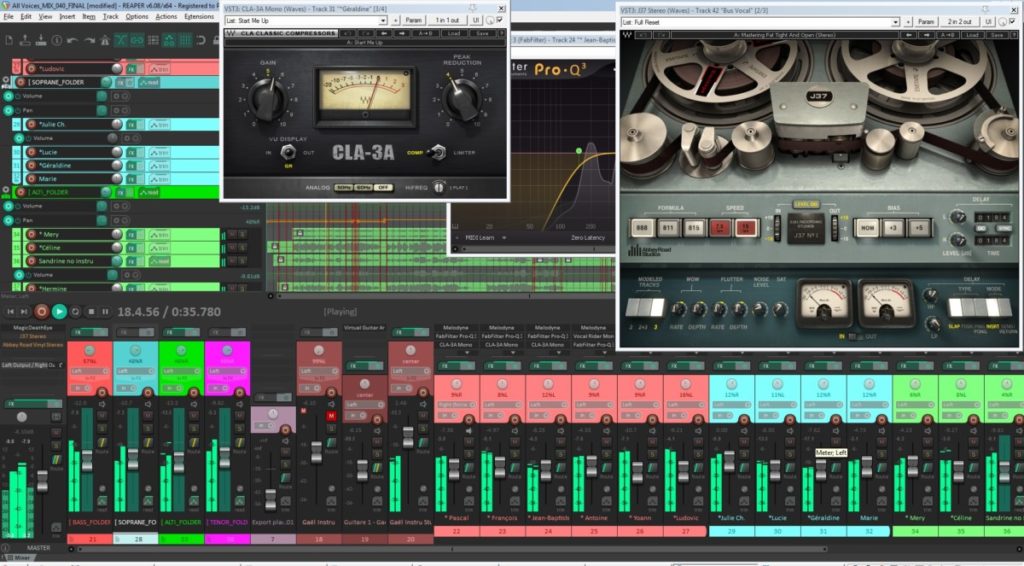Select the 888 tape formula button
Image resolution: width=1024 pixels, height=566 pixels.
click(x=640, y=226)
